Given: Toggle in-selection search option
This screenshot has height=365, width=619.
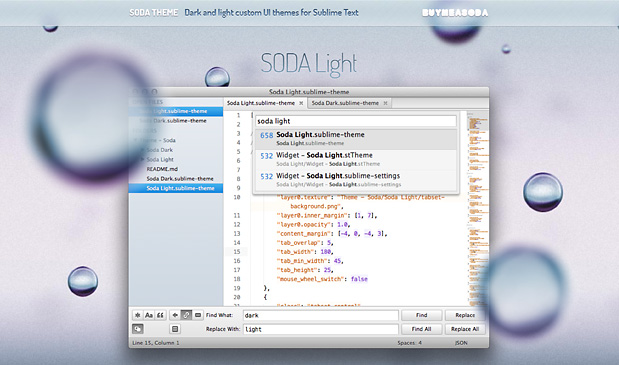Looking at the screenshot, I should point(198,315).
